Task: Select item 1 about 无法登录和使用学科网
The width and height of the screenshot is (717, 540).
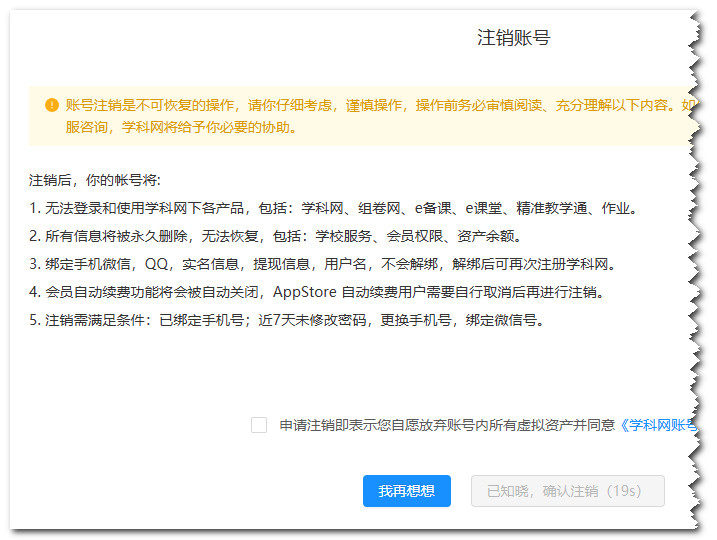Action: click(333, 209)
